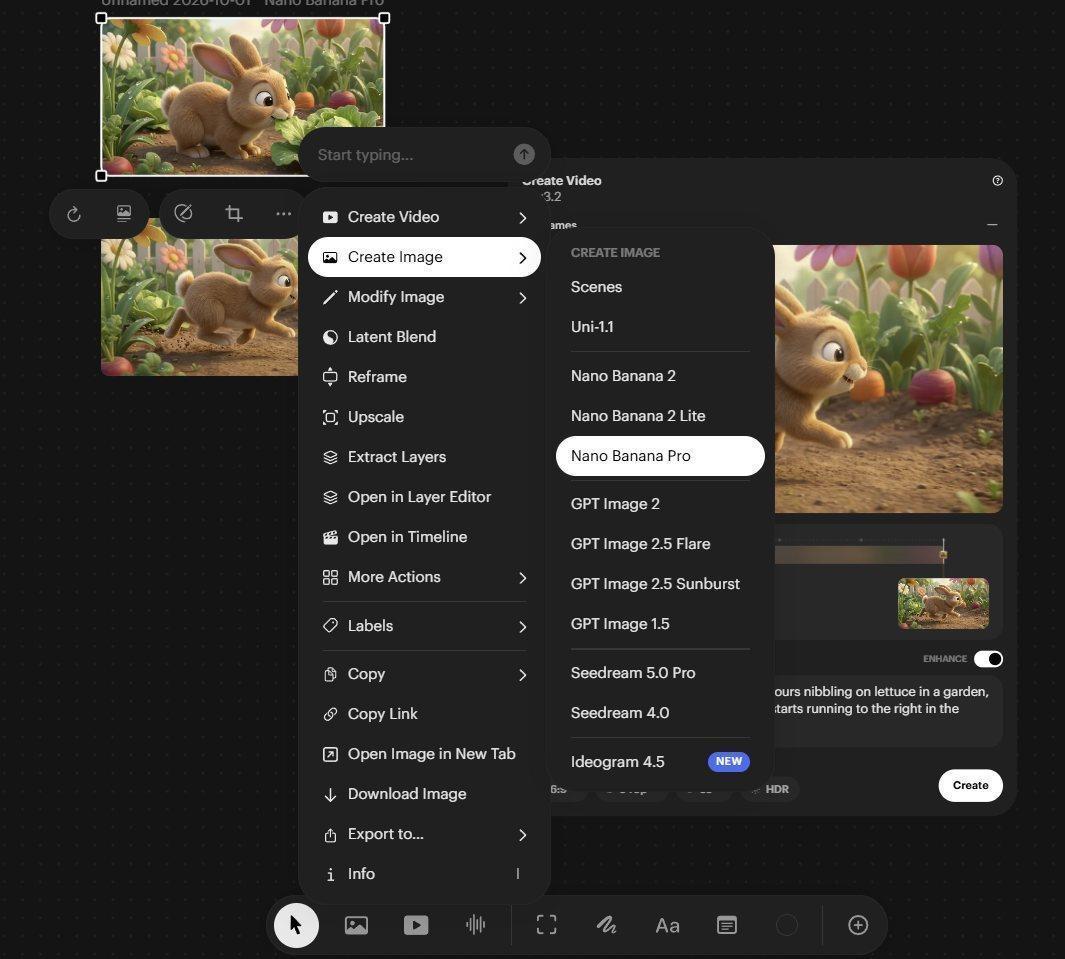The height and width of the screenshot is (959, 1065).
Task: Click the image caption icon in floating toolbar
Action: pyautogui.click(x=124, y=214)
